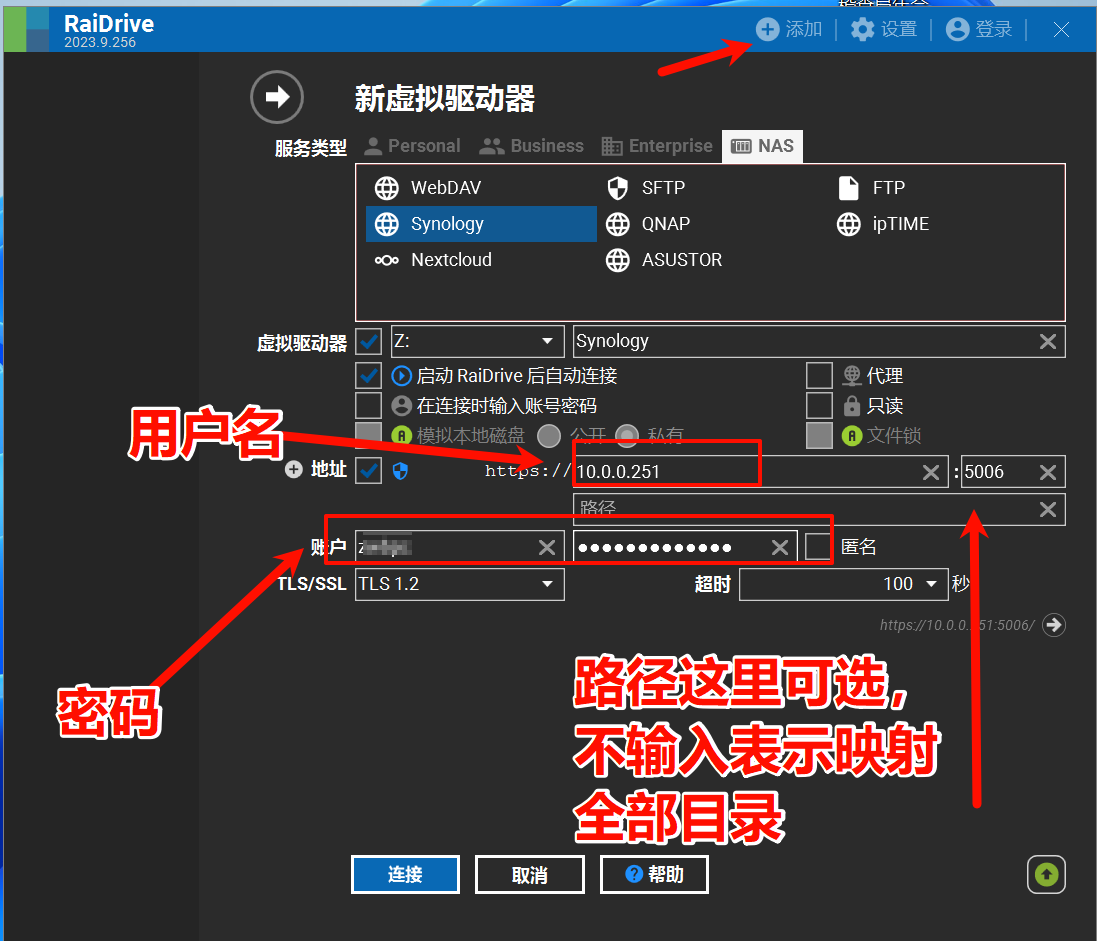
Task: Click the green up-arrow icon at bottom right
Action: tap(1046, 875)
